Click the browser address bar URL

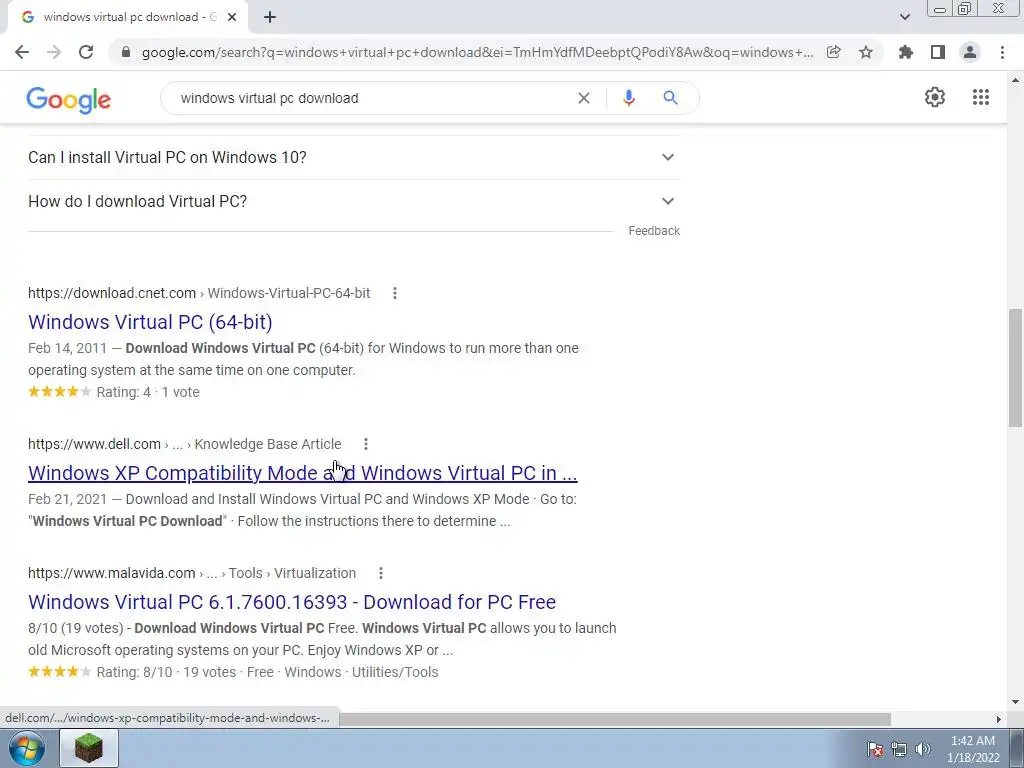pyautogui.click(x=477, y=52)
